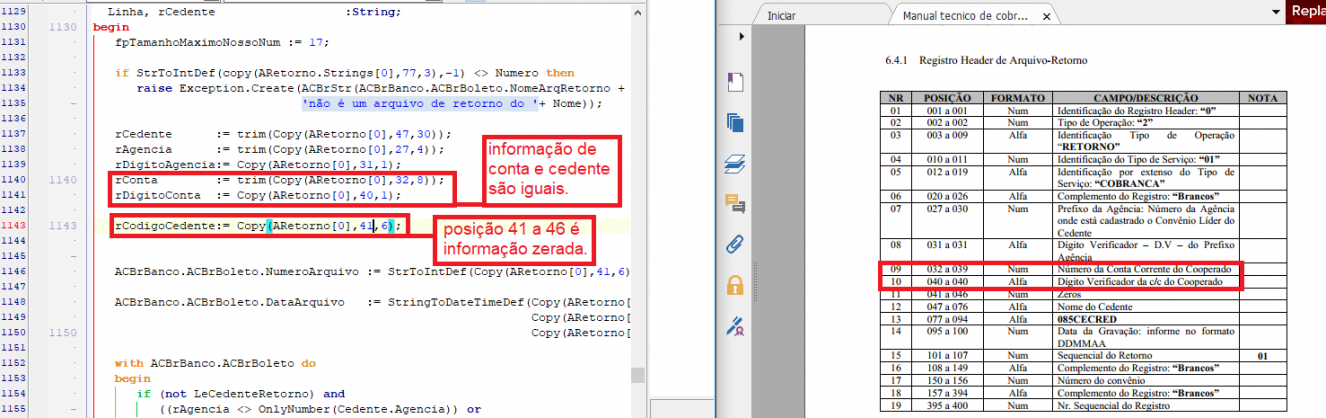Open the Bookmarks panel in PDF sidebar
1326x418 pixels.
734,81
